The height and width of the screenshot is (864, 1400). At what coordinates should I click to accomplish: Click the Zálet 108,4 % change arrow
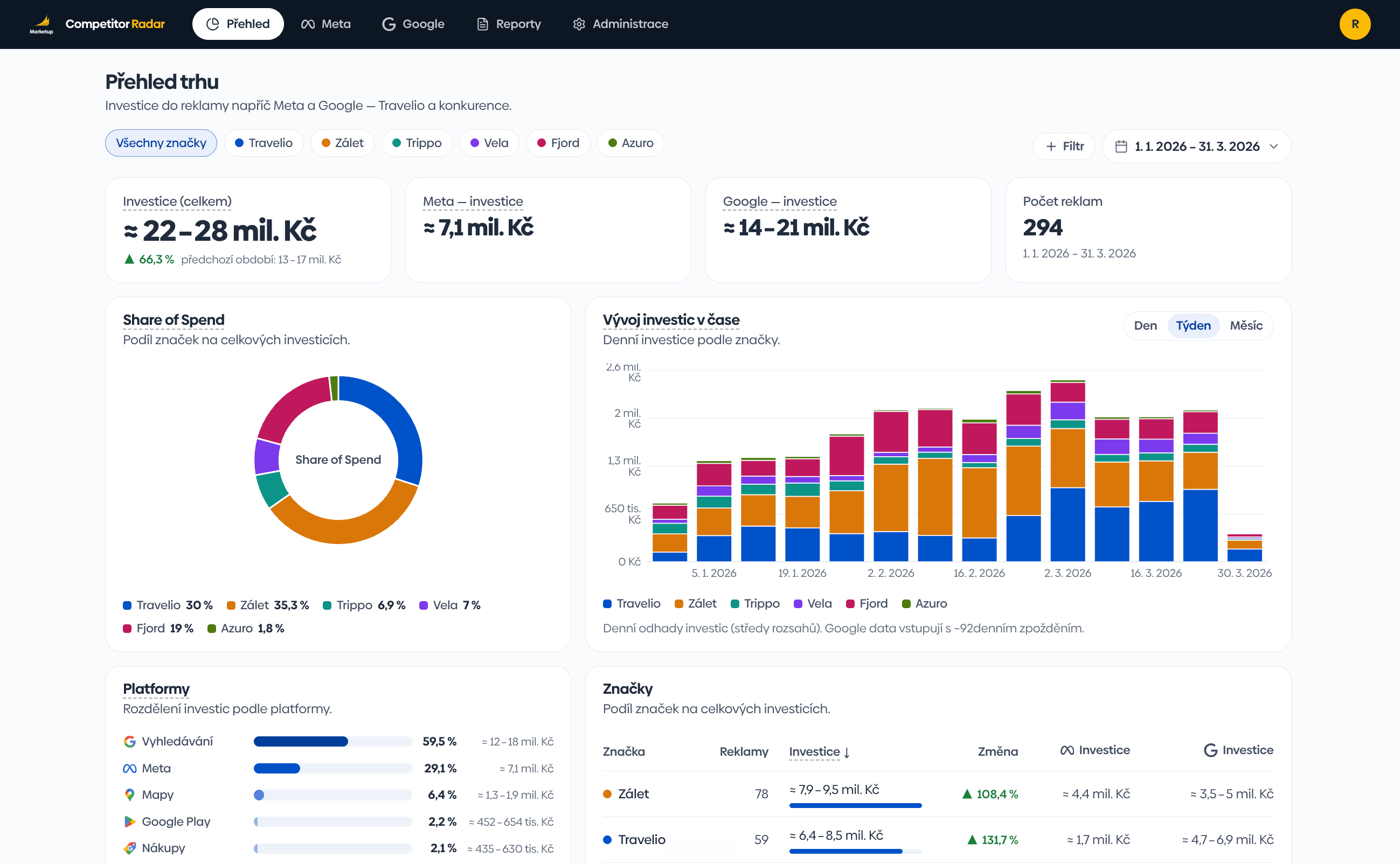(x=967, y=795)
